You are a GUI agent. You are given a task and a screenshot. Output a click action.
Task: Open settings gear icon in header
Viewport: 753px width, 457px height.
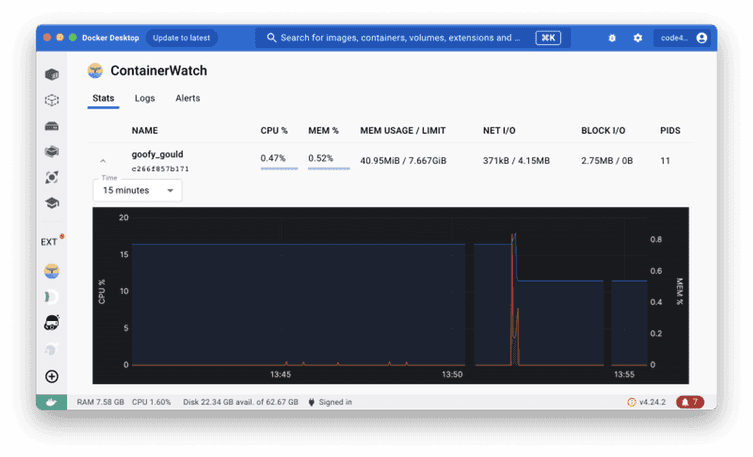[638, 38]
